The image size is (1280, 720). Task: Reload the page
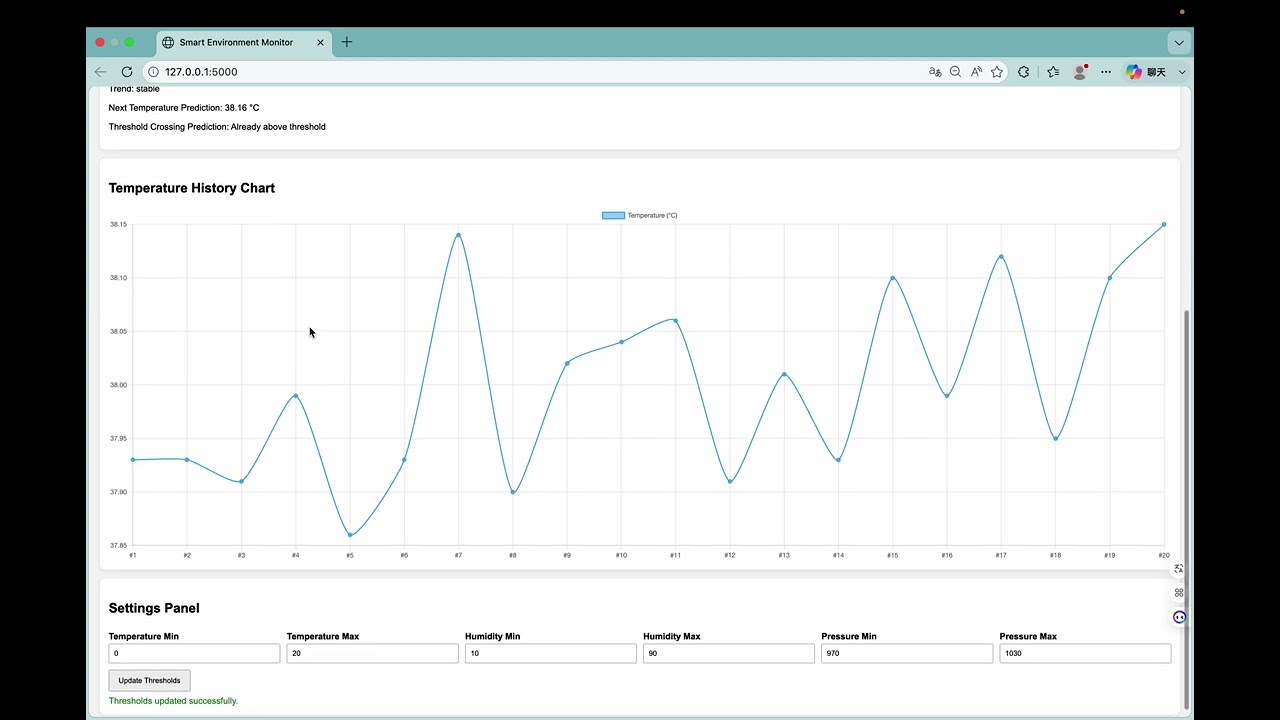coord(127,72)
